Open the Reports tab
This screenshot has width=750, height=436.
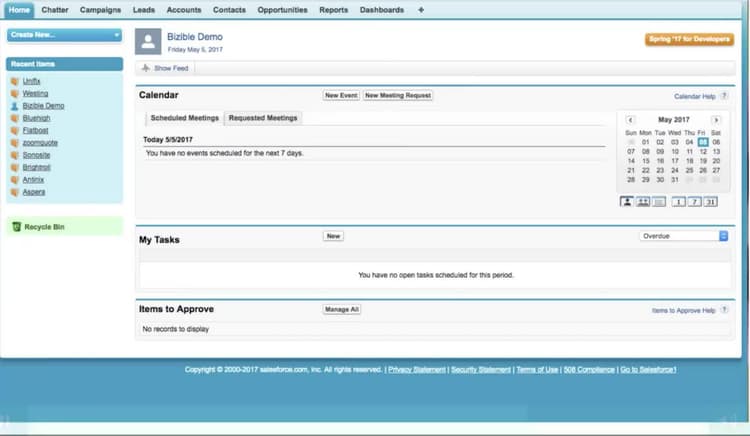[x=334, y=10]
